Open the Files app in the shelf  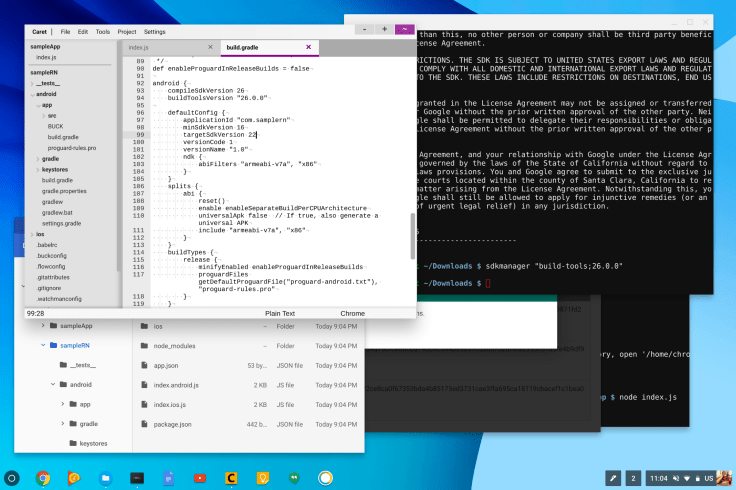pos(106,478)
